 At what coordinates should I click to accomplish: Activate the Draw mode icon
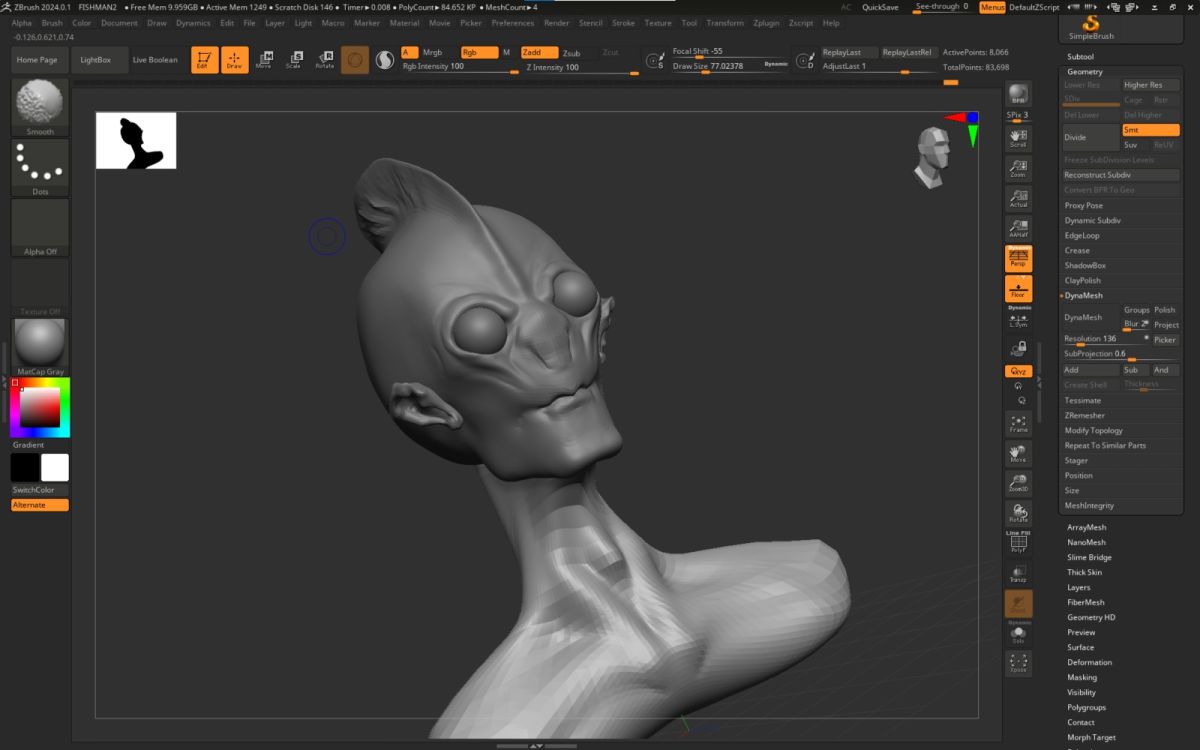234,60
